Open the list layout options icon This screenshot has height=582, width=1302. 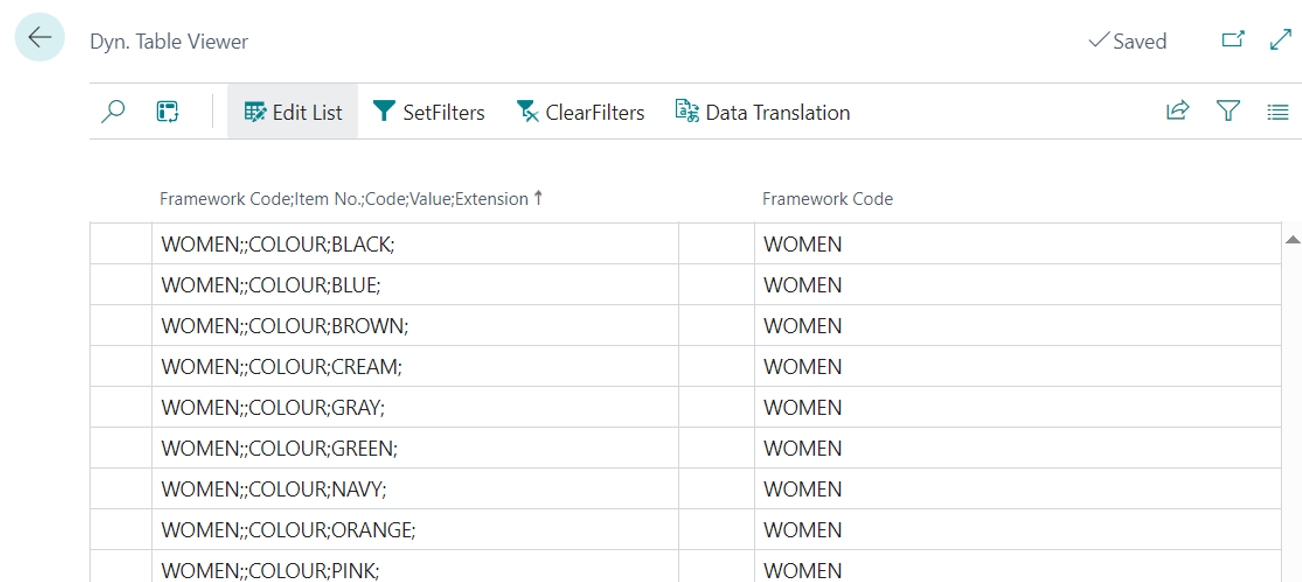(1277, 112)
